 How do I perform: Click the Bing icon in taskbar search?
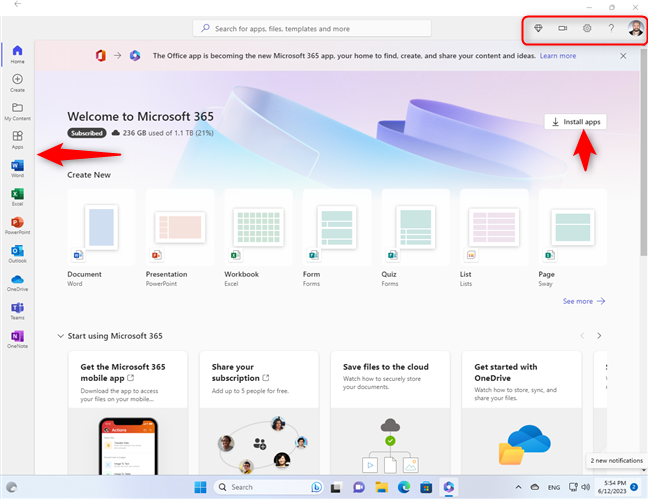(316, 487)
